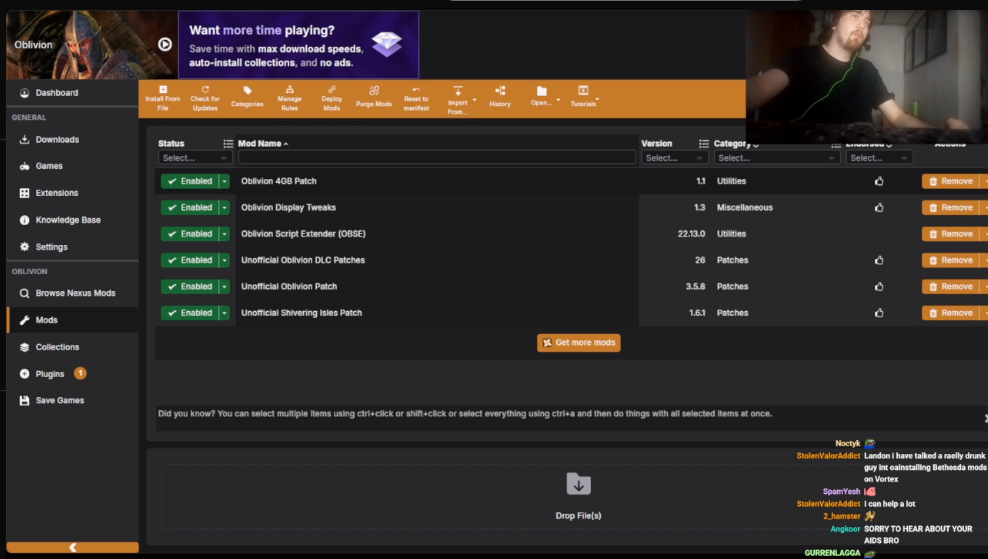Endorse Unofficial Oblivion DLC Patches thumbs-up
988x559 pixels.
tap(879, 260)
